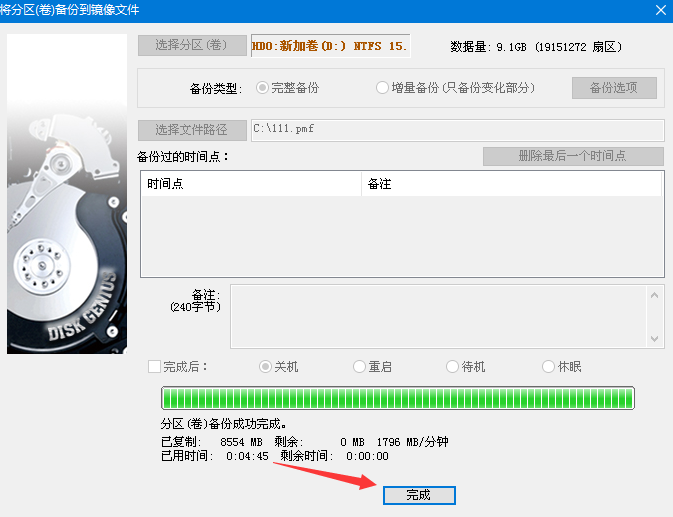The width and height of the screenshot is (673, 517).
Task: Click 删除最后一个时间点 button
Action: point(573,156)
